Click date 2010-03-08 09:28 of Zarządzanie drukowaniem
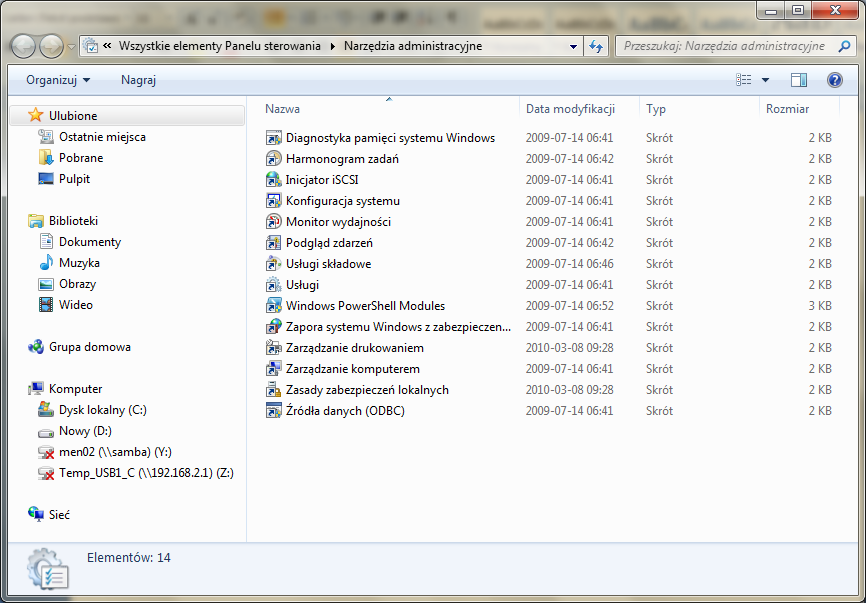This screenshot has height=603, width=866. point(569,347)
